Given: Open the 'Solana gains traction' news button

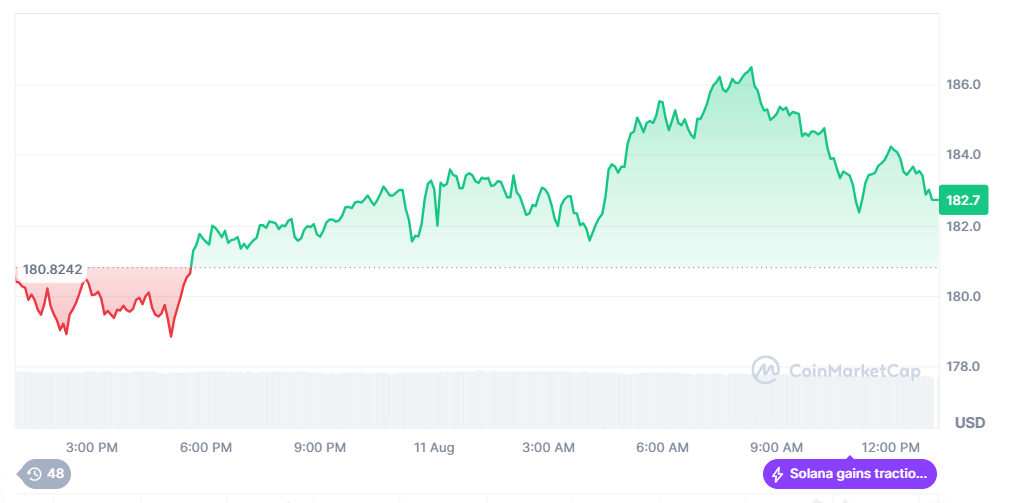Looking at the screenshot, I should (x=850, y=474).
